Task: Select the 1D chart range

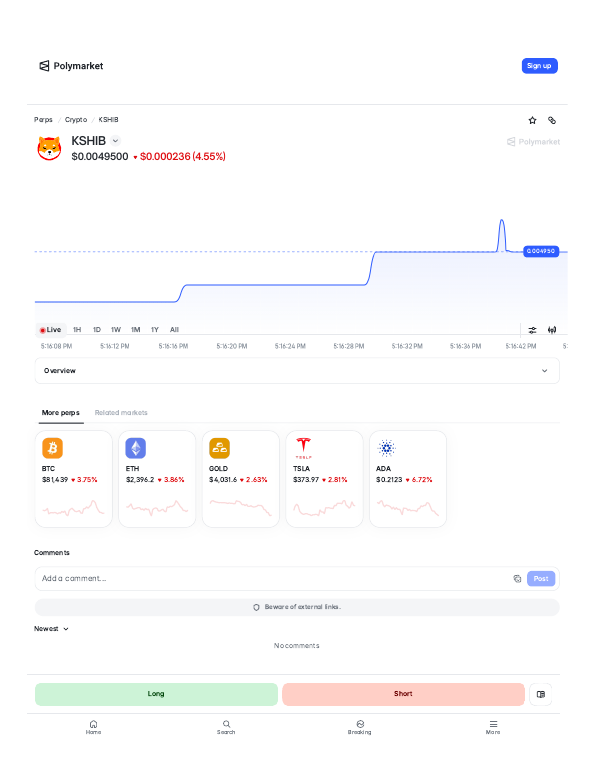Action: [97, 330]
